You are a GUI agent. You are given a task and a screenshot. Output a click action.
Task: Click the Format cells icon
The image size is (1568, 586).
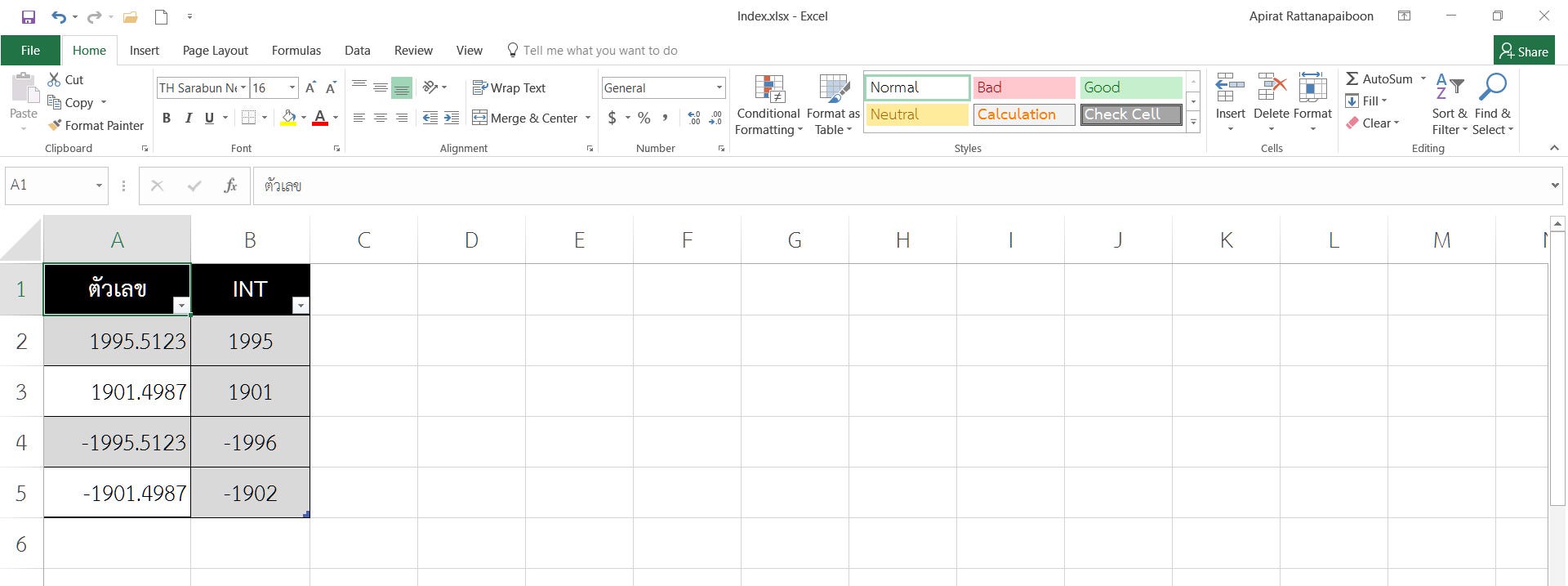tap(1312, 86)
